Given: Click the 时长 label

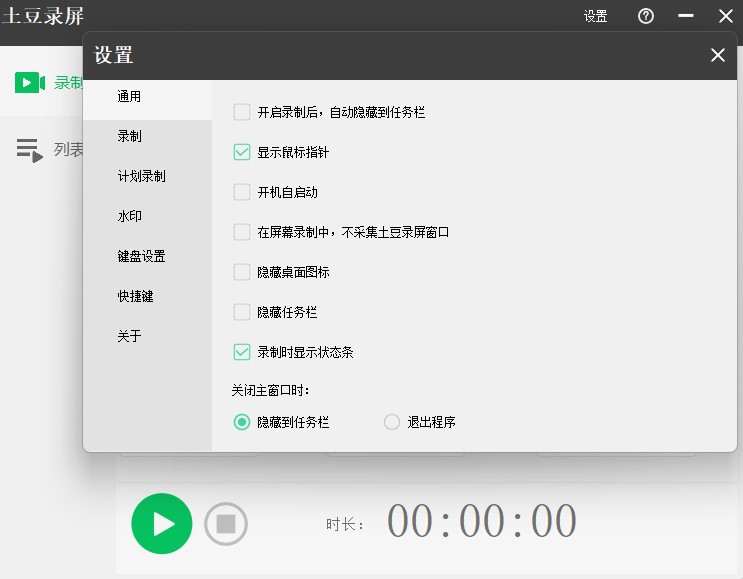Looking at the screenshot, I should pos(344,525).
